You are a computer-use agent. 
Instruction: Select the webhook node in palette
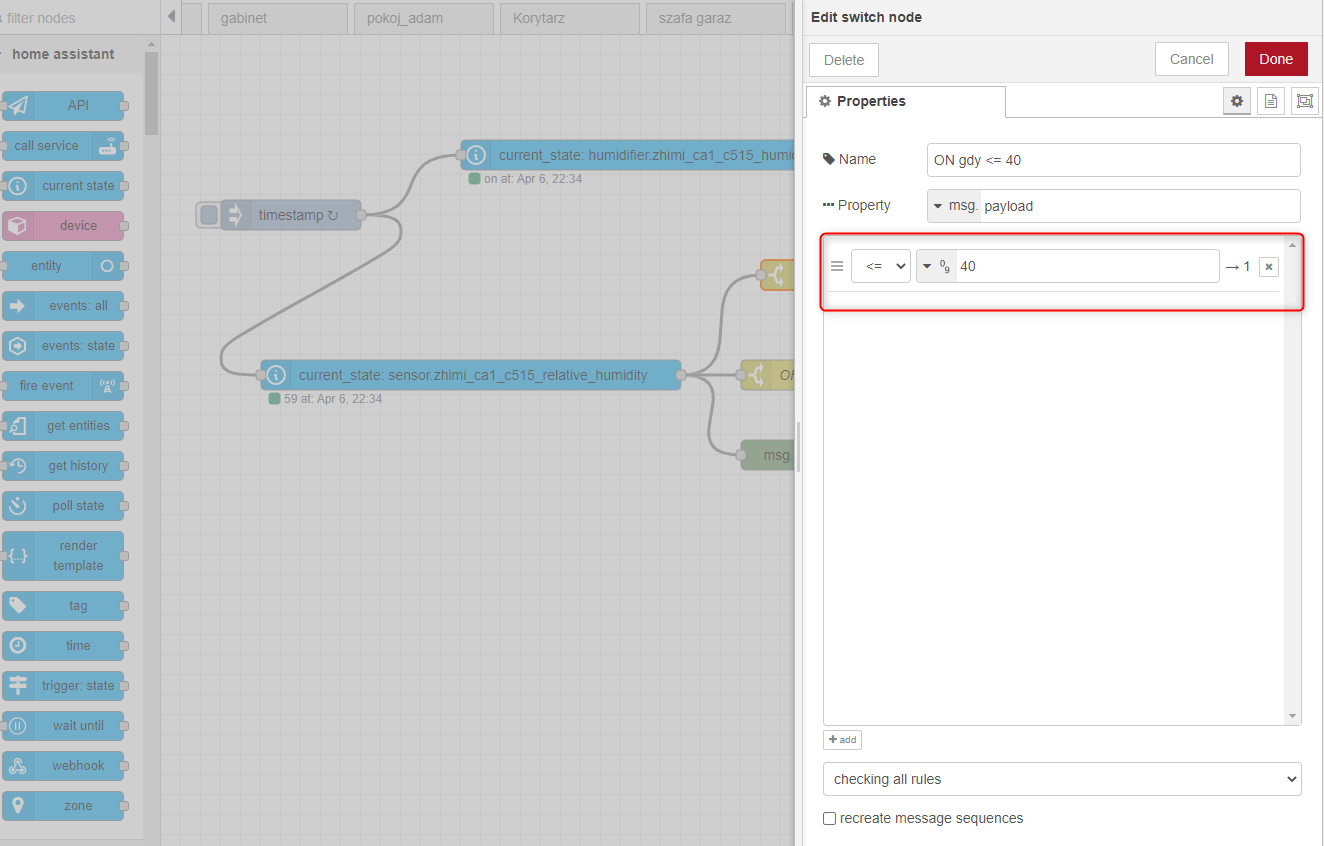pyautogui.click(x=62, y=765)
